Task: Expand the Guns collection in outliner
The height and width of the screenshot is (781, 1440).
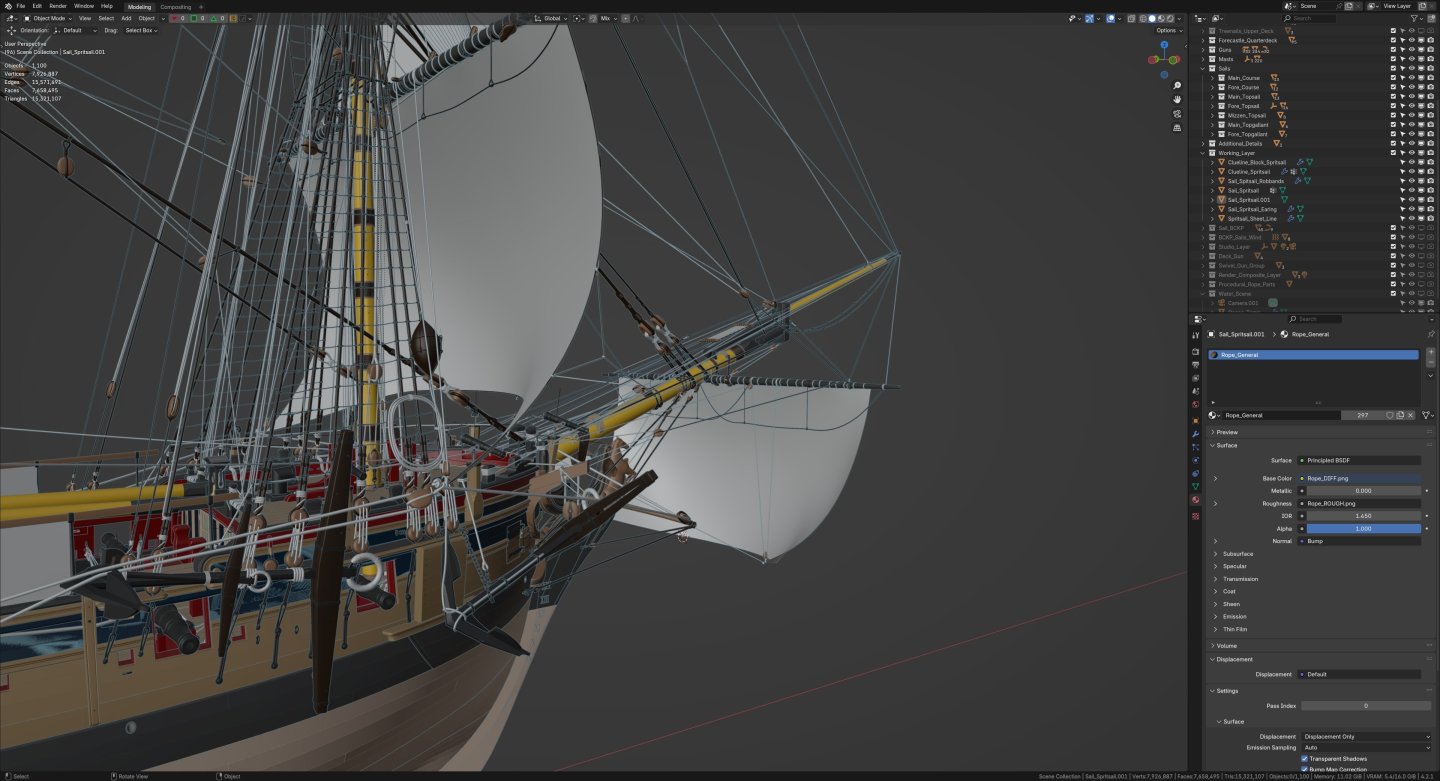Action: click(x=1203, y=50)
